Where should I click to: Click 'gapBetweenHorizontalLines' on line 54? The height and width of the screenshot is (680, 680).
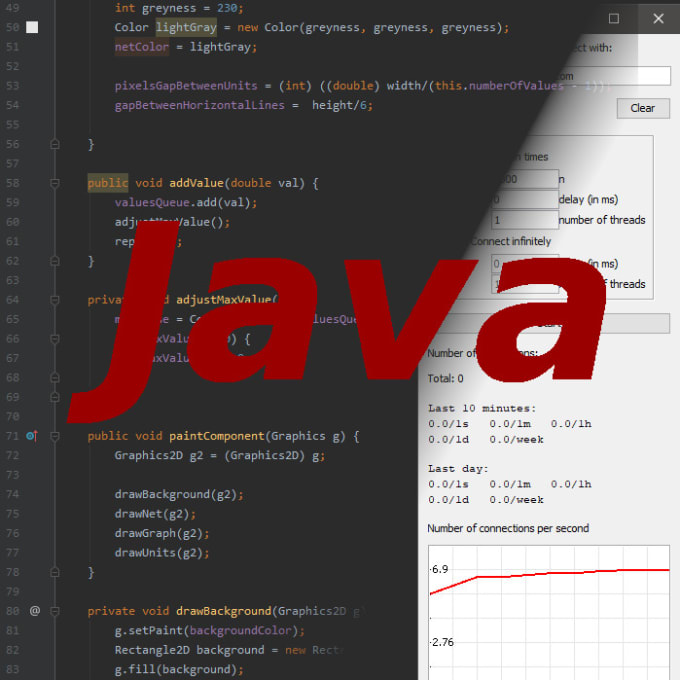coord(199,105)
